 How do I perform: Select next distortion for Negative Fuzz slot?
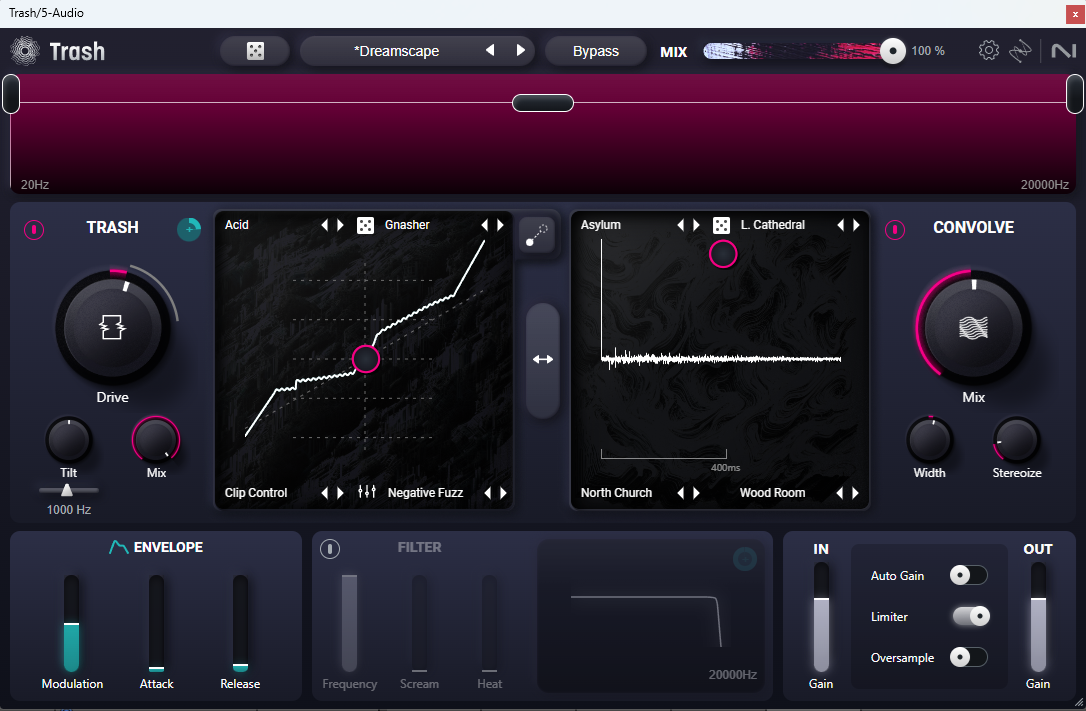[x=504, y=493]
